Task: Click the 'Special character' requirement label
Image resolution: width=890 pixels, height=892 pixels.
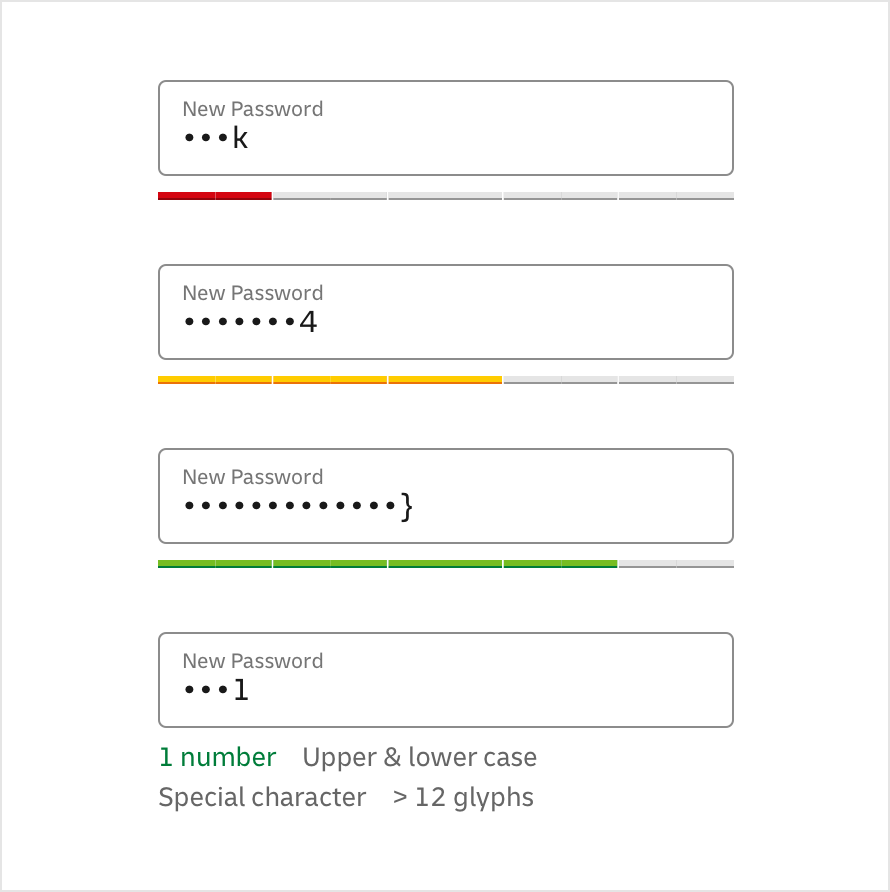Action: click(262, 797)
